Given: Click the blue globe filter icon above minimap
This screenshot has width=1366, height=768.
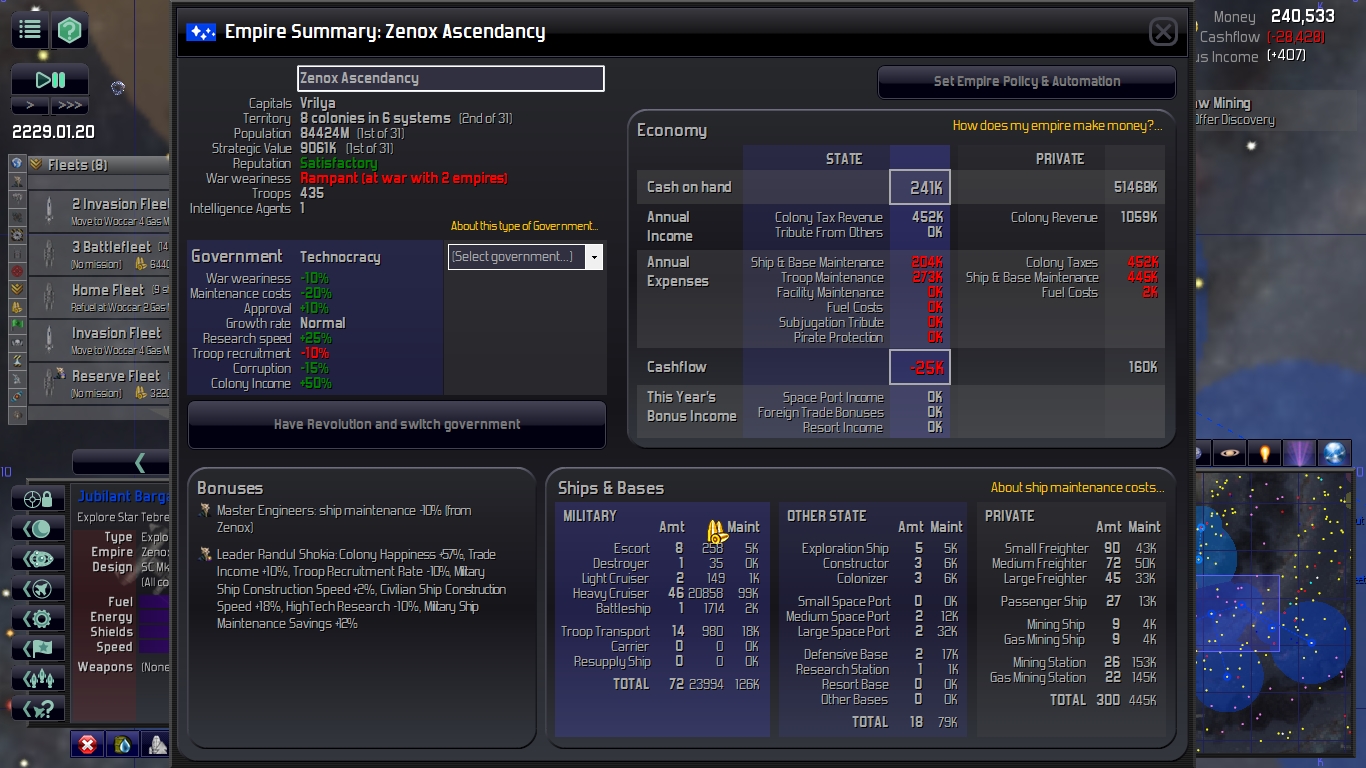Looking at the screenshot, I should 1334,453.
